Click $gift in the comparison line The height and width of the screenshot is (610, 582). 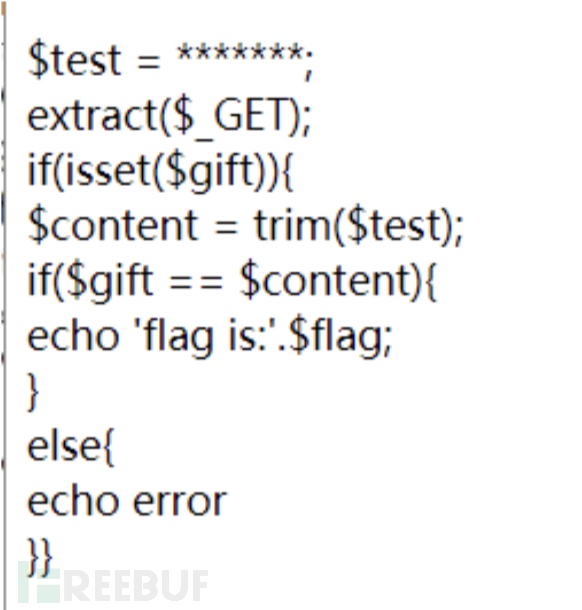[110, 282]
